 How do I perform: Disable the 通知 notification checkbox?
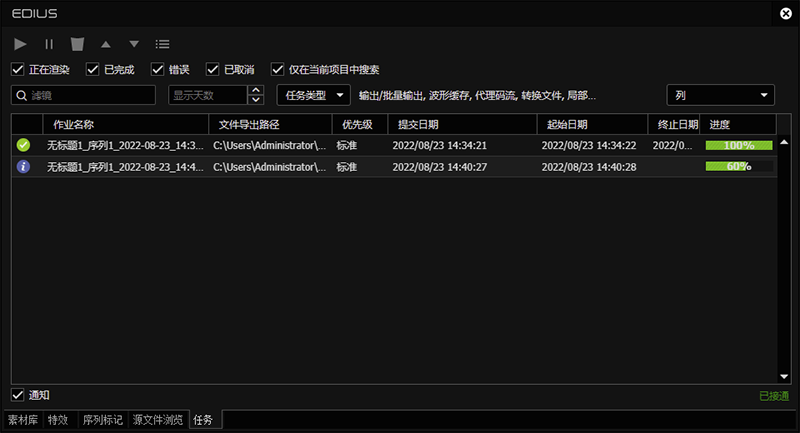coord(18,395)
